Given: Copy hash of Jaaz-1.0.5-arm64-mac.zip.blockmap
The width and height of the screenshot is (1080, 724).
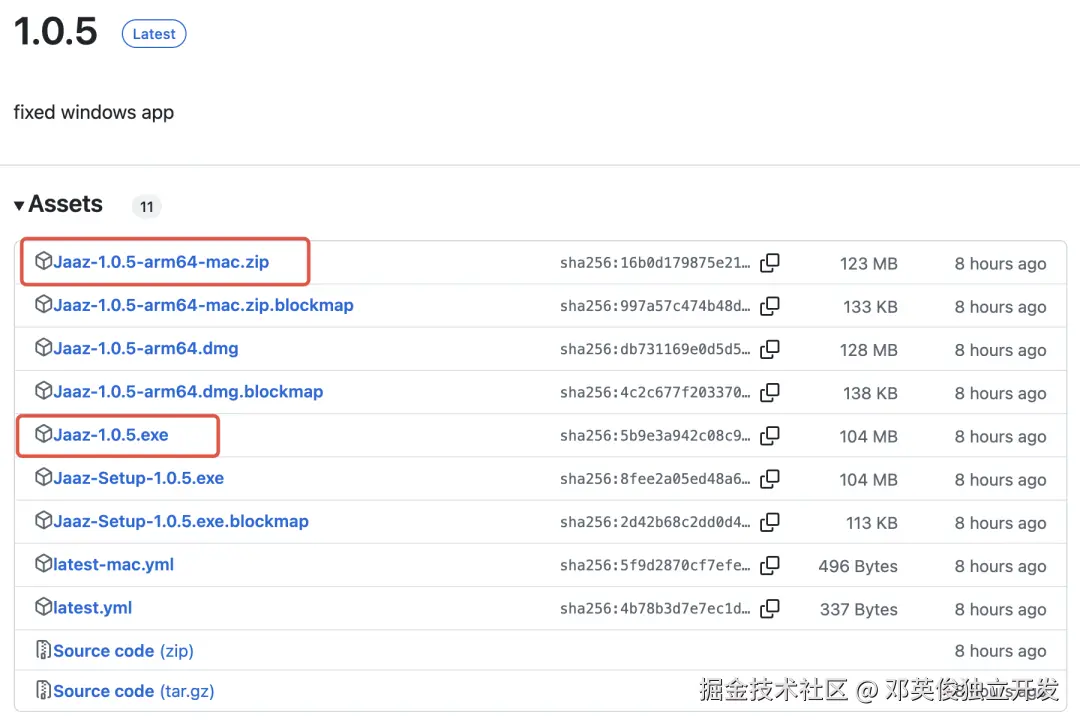Looking at the screenshot, I should click(770, 306).
